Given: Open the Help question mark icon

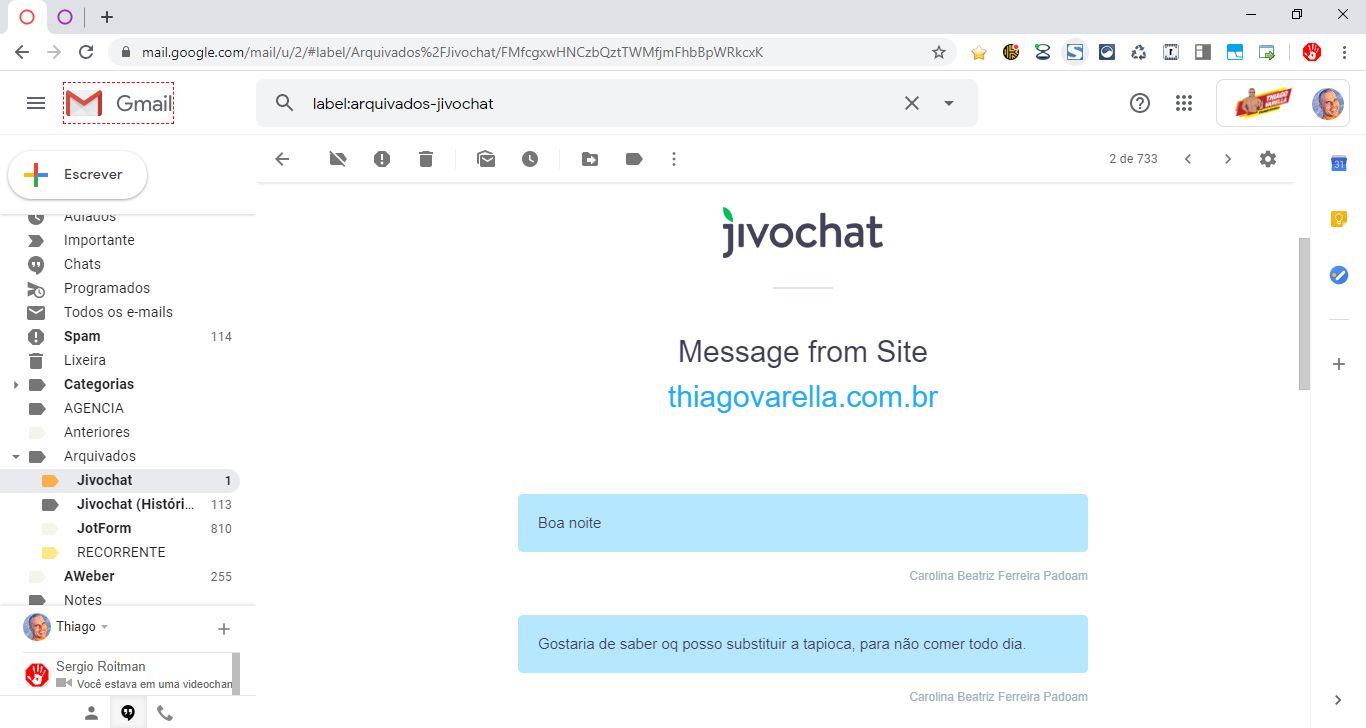Looking at the screenshot, I should click(1140, 103).
